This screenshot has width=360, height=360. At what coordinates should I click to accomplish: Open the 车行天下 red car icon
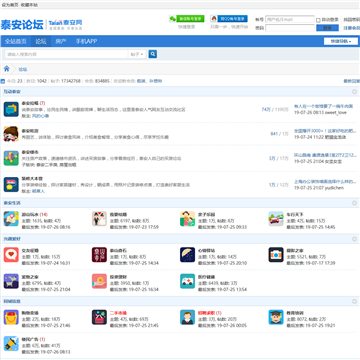[276, 219]
